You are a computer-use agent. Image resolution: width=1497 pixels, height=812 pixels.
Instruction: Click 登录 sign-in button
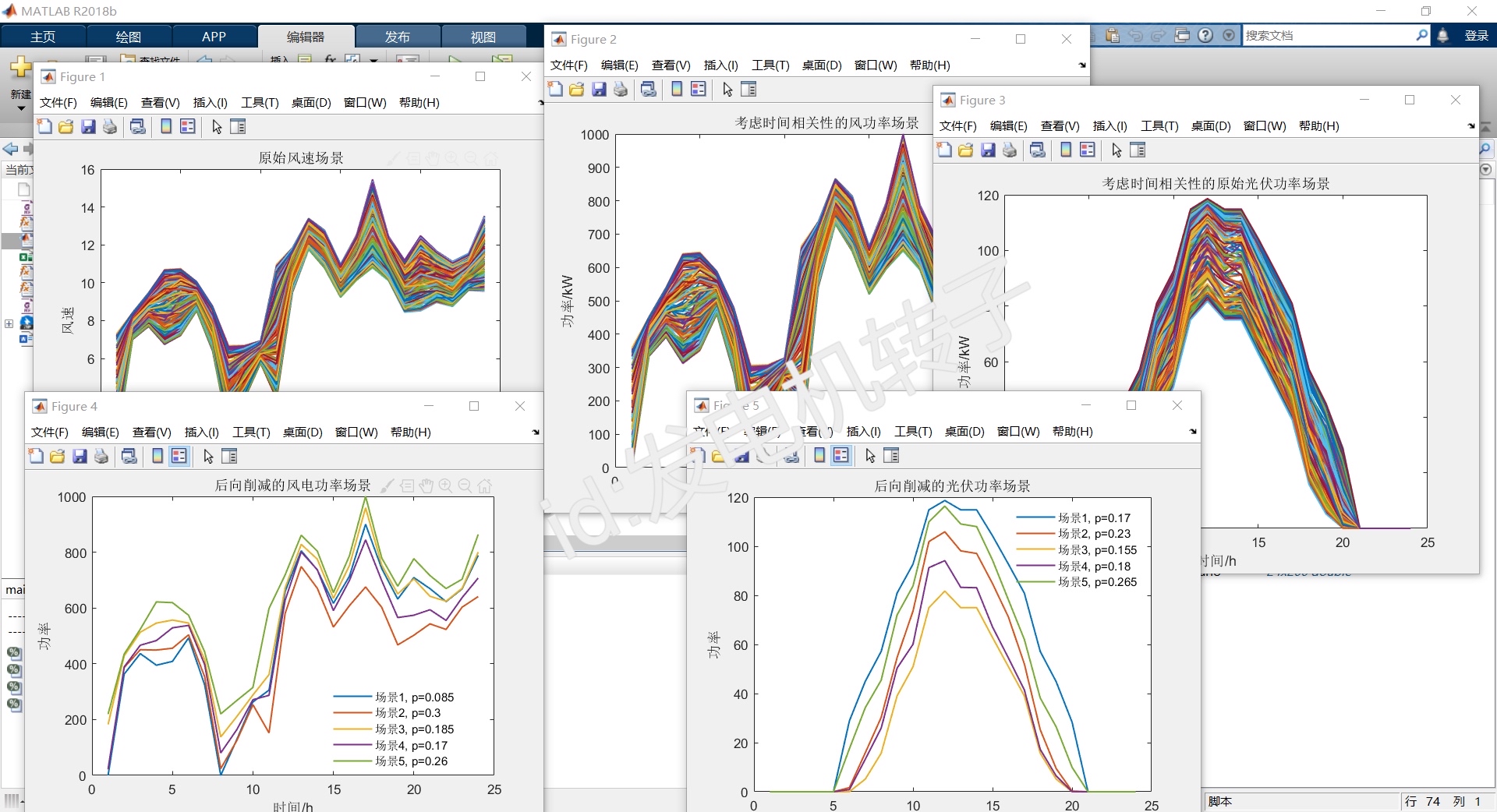click(1477, 35)
